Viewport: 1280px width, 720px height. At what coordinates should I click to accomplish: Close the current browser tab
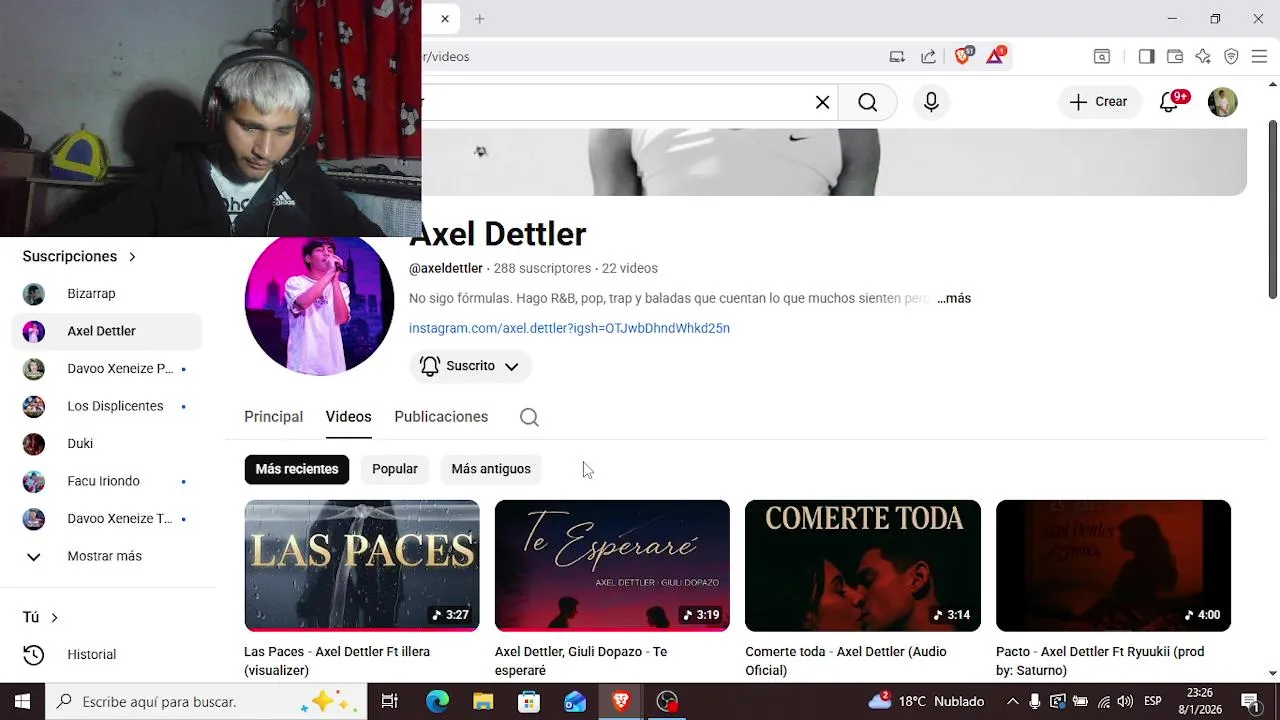pyautogui.click(x=445, y=18)
